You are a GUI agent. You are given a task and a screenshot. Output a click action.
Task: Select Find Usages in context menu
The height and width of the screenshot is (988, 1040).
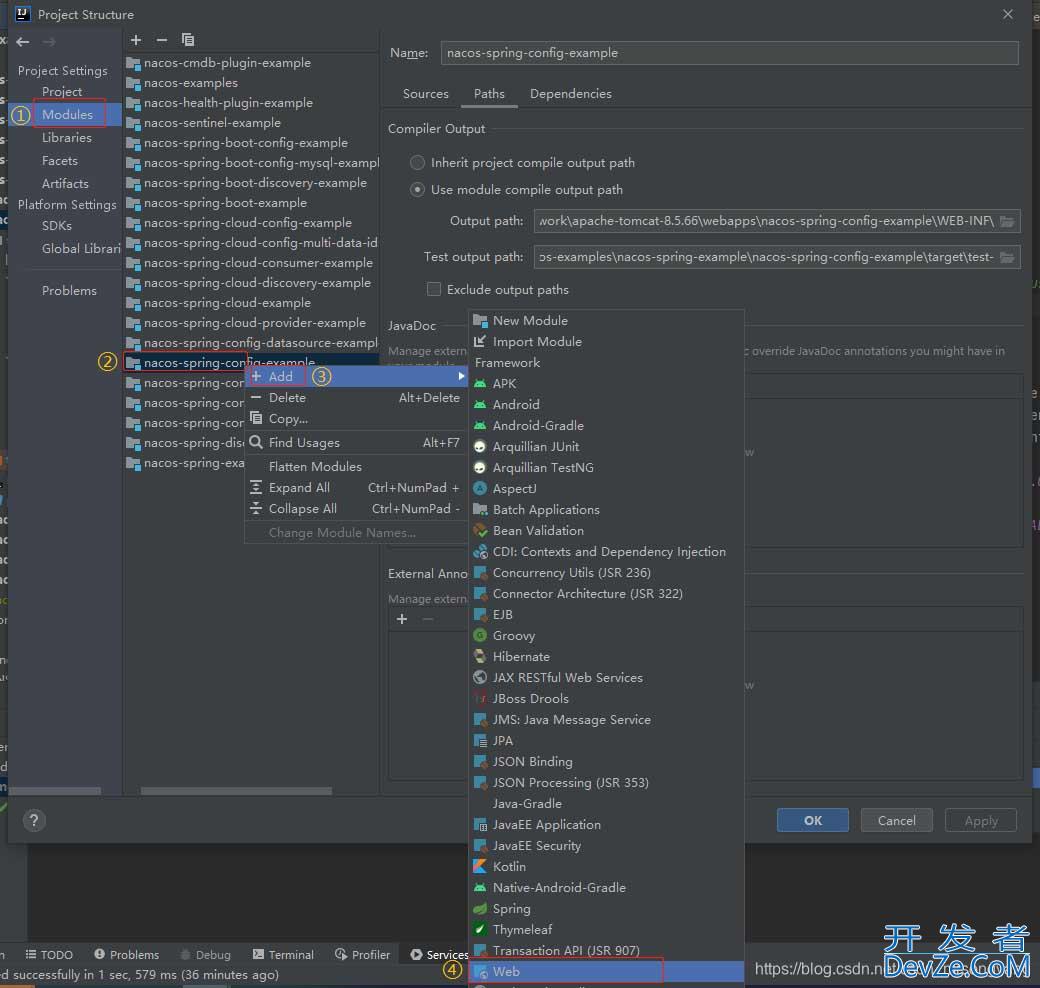tap(356, 442)
